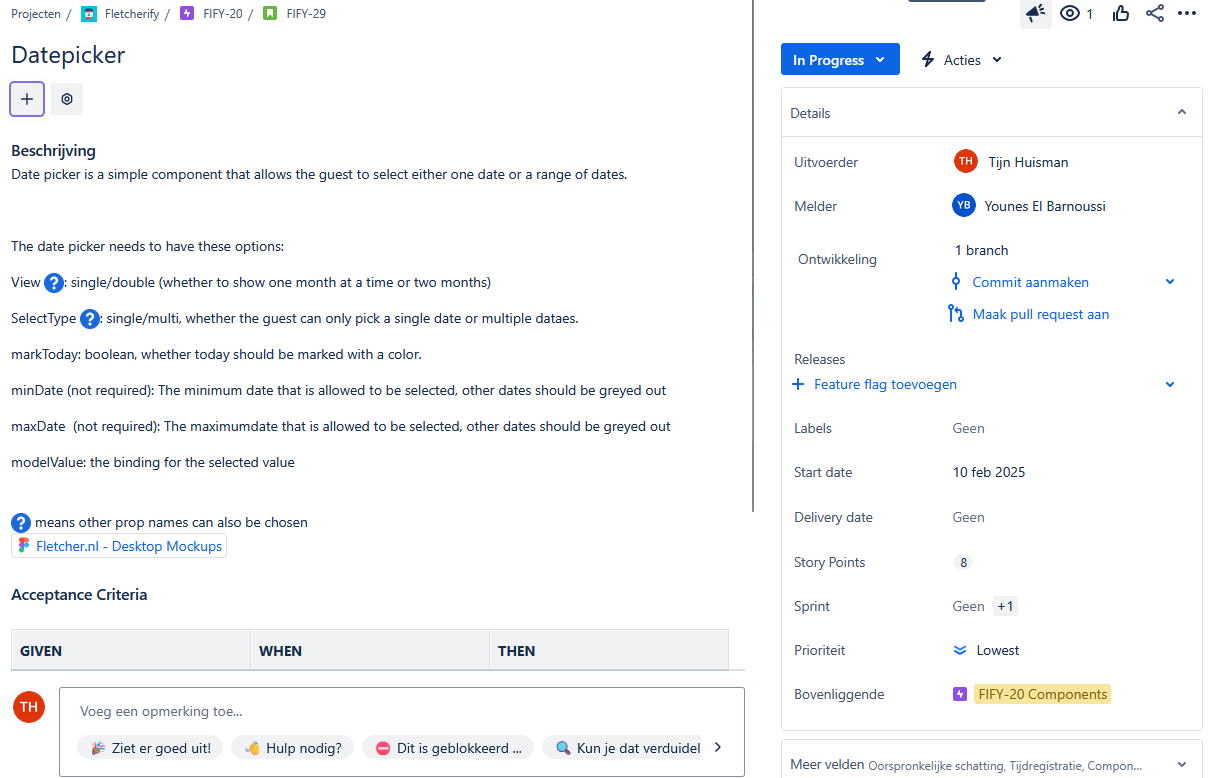Go to Projecten in breadcrumb

(x=35, y=14)
